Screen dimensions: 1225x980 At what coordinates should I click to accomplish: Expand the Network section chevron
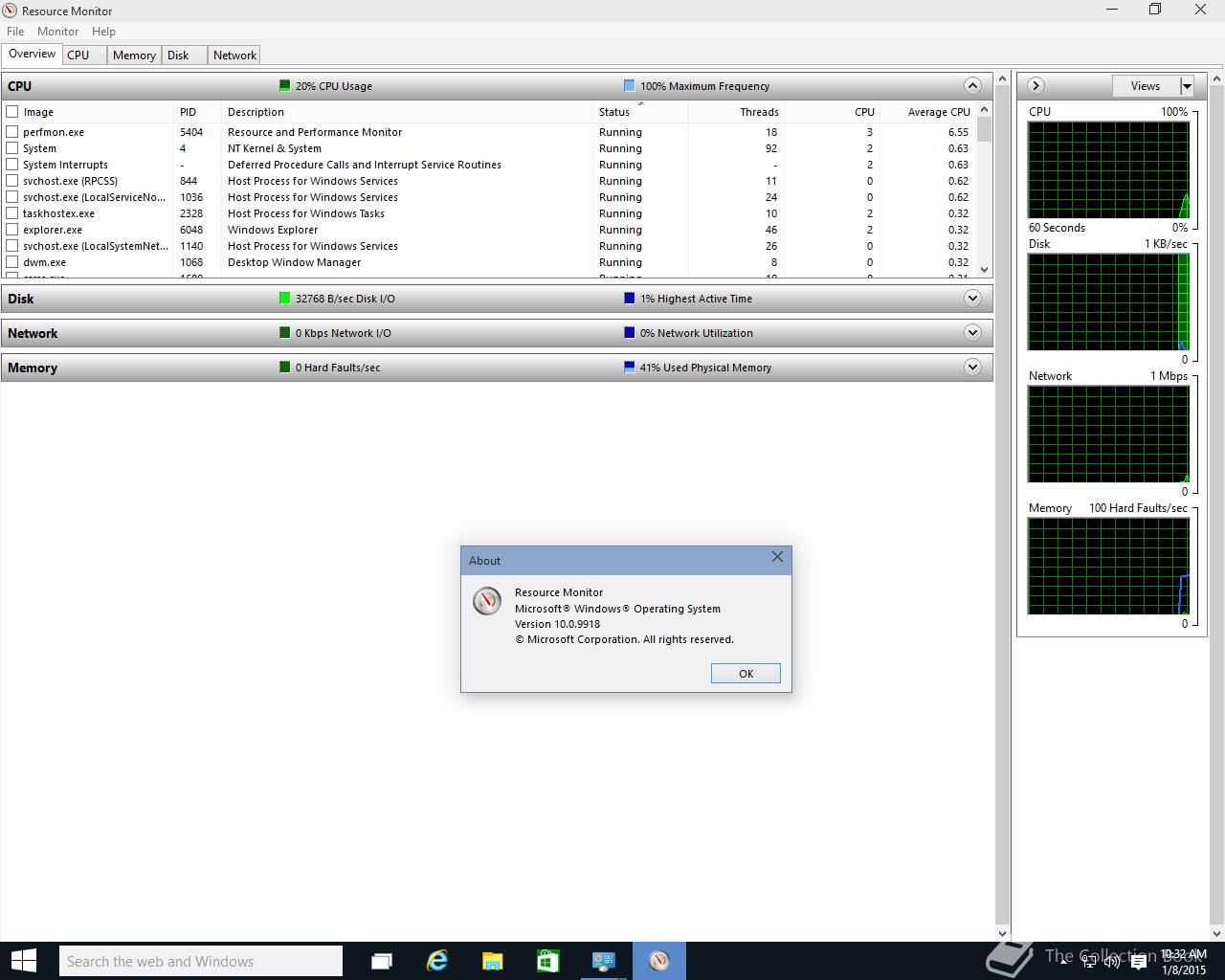click(x=972, y=333)
